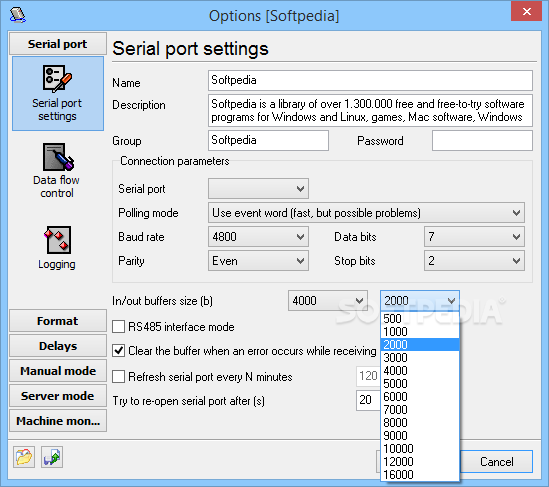The height and width of the screenshot is (487, 549).
Task: Select 5000 in the buffer size list
Action: [x=420, y=383]
